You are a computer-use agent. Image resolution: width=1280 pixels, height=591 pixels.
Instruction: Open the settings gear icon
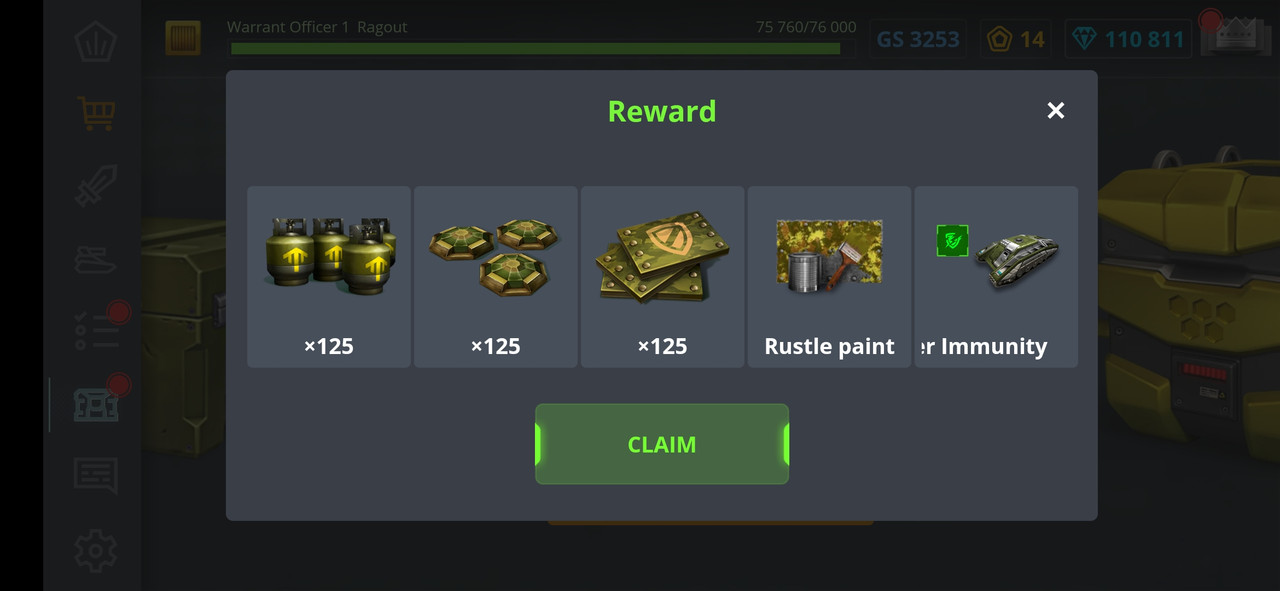96,551
